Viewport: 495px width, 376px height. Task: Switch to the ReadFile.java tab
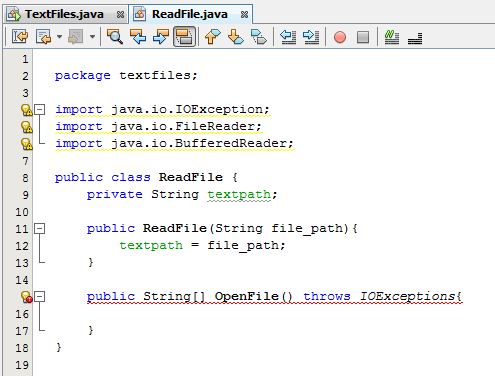190,14
